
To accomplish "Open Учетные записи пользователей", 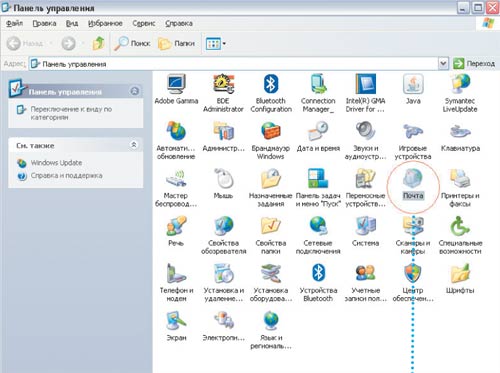I will pyautogui.click(x=365, y=283).
